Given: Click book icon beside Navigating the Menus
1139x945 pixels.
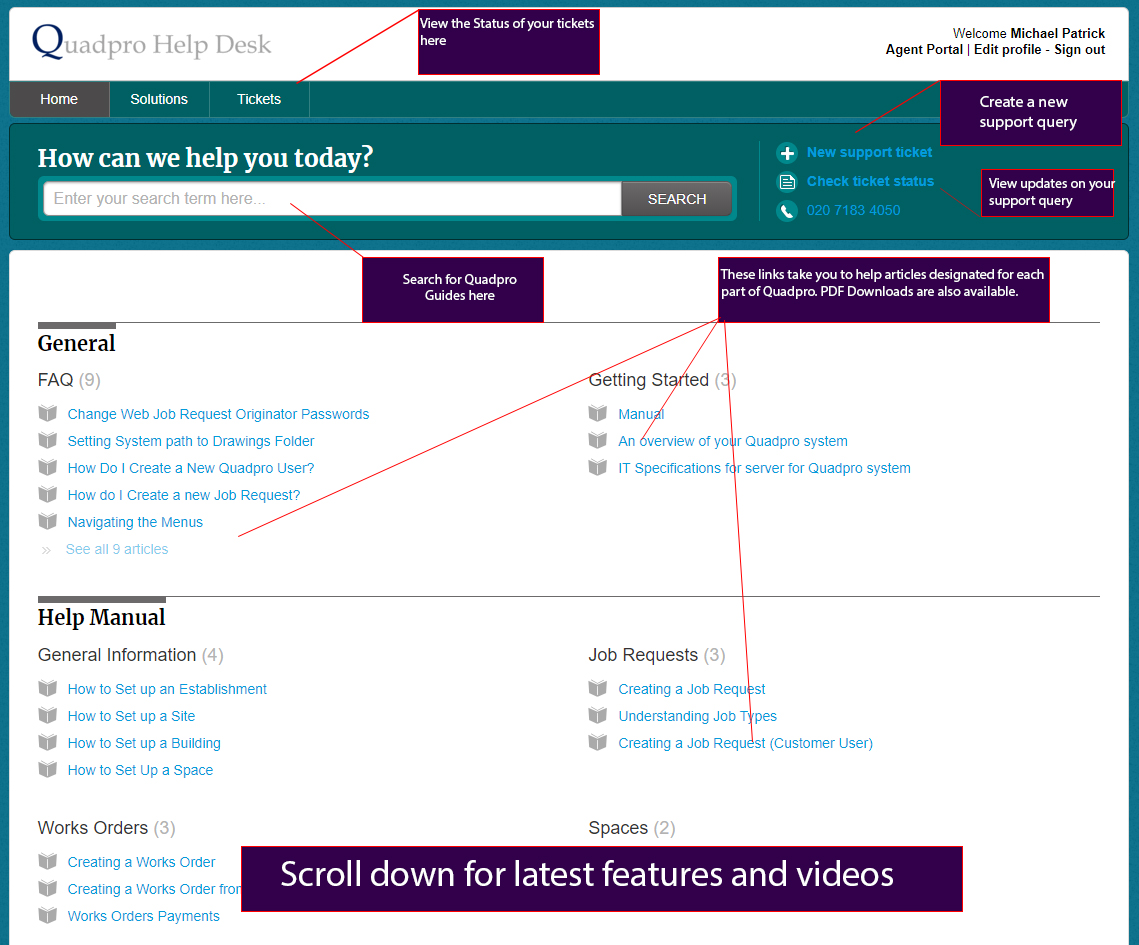Looking at the screenshot, I should [x=48, y=522].
